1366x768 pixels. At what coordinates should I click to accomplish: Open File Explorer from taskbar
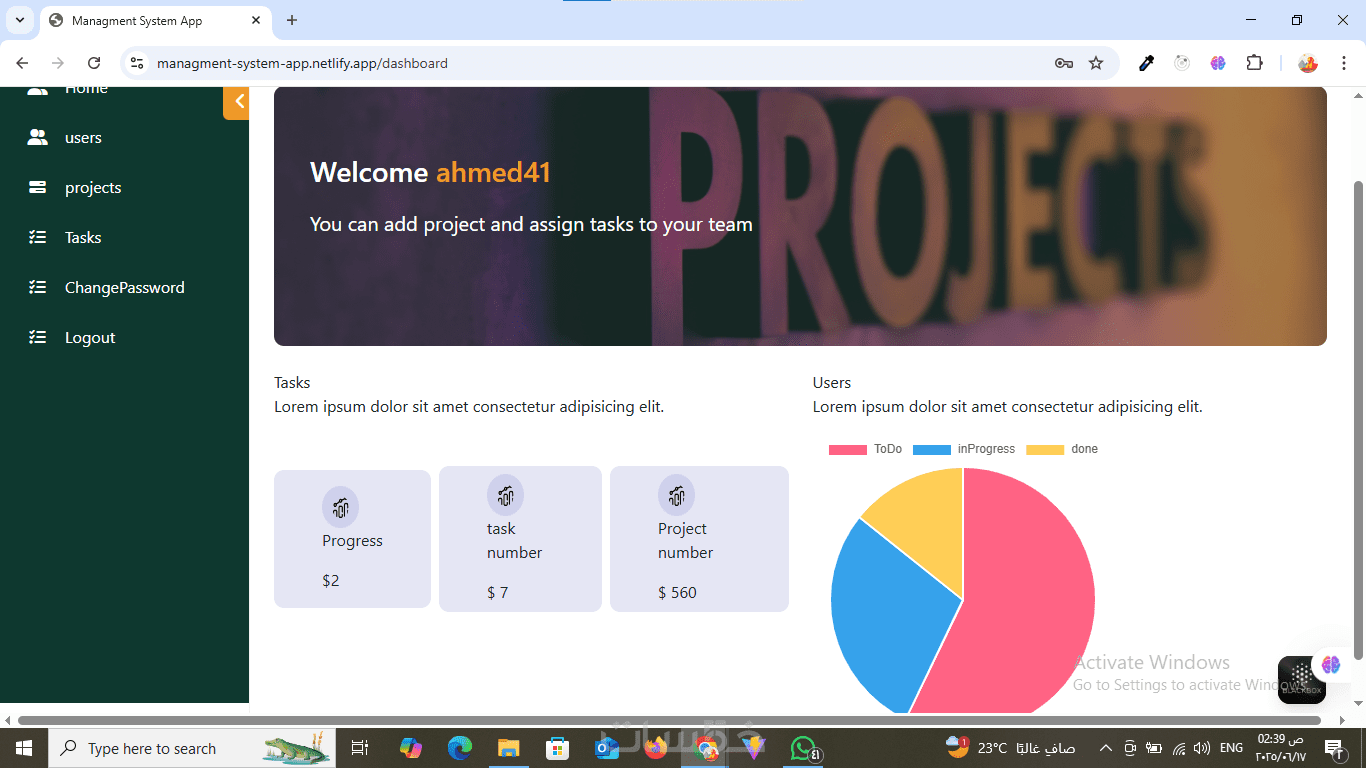(x=509, y=748)
